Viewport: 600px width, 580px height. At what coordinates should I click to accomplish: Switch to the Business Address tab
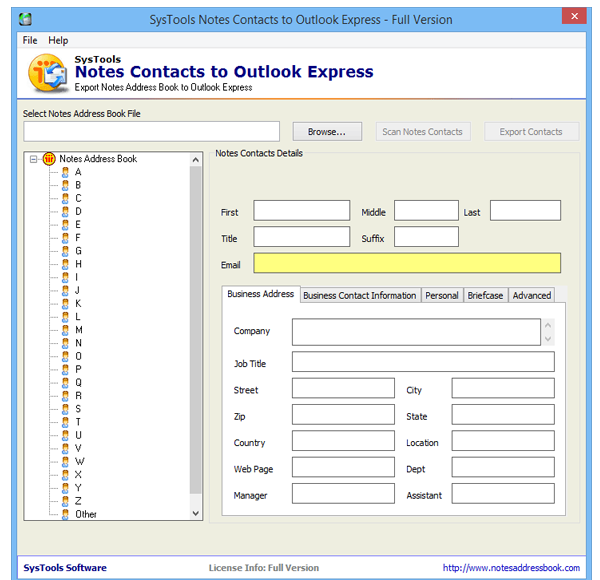click(261, 294)
